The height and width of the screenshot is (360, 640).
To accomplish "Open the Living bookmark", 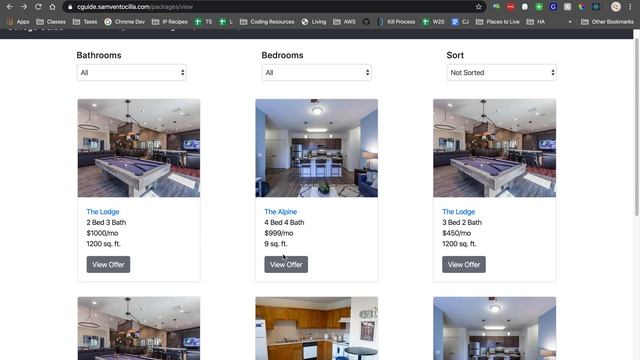I will (x=313, y=22).
